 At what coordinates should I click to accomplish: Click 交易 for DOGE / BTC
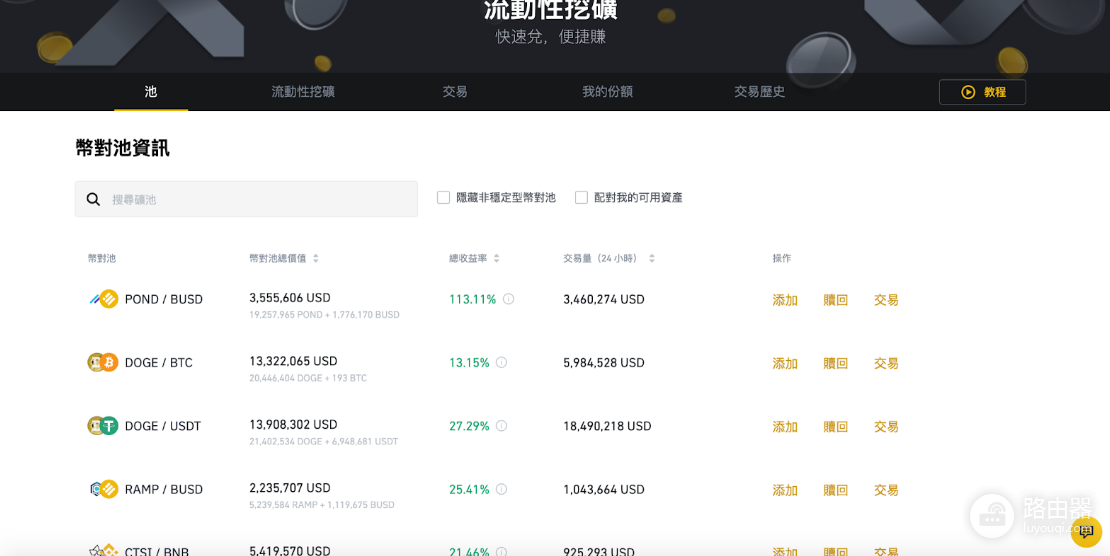pyautogui.click(x=886, y=363)
